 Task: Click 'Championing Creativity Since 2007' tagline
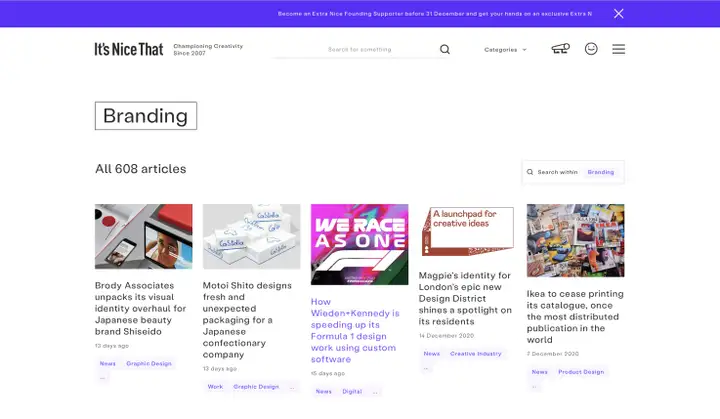[x=208, y=50]
